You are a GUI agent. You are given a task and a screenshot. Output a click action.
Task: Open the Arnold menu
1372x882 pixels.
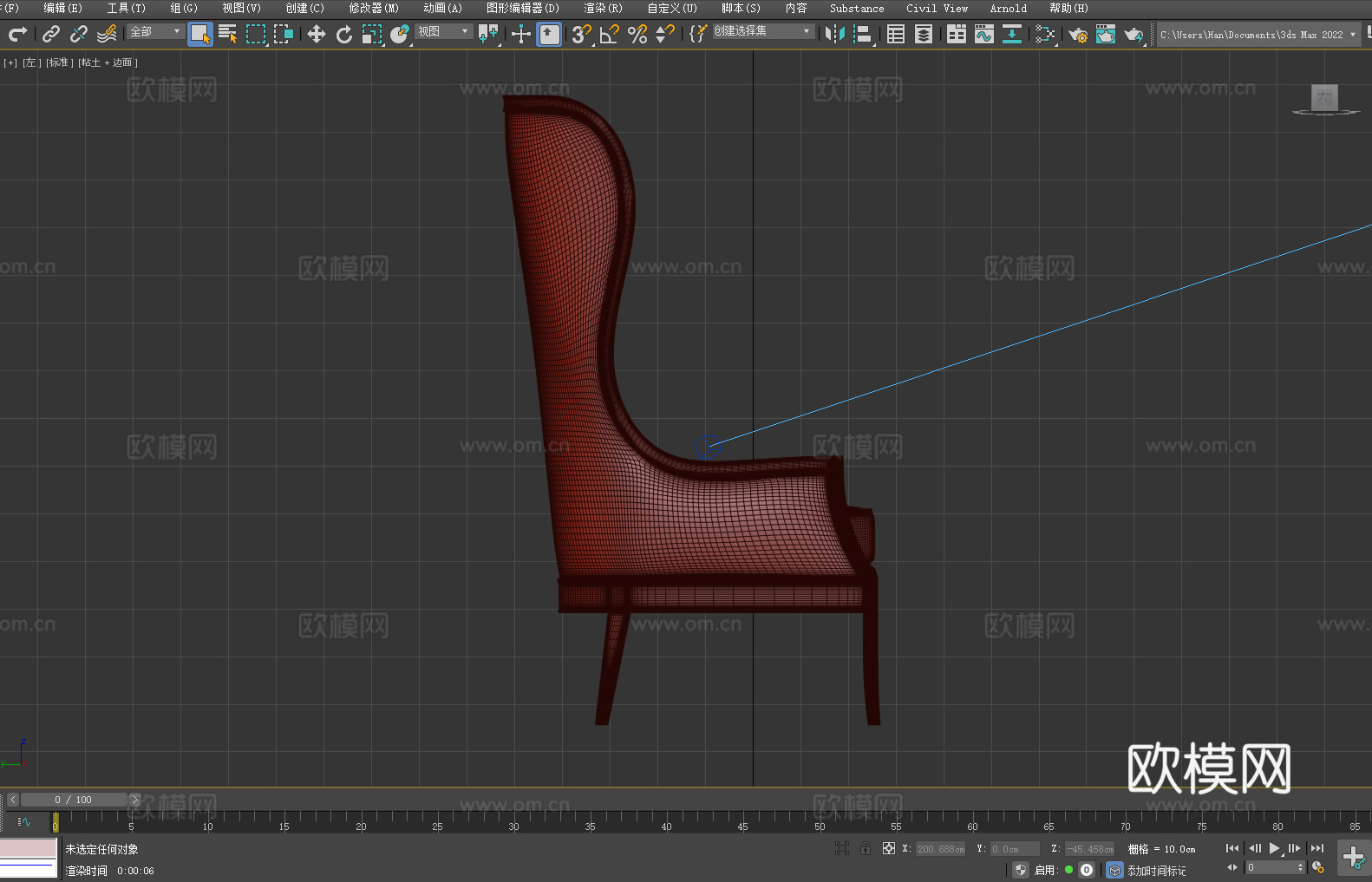point(1009,8)
